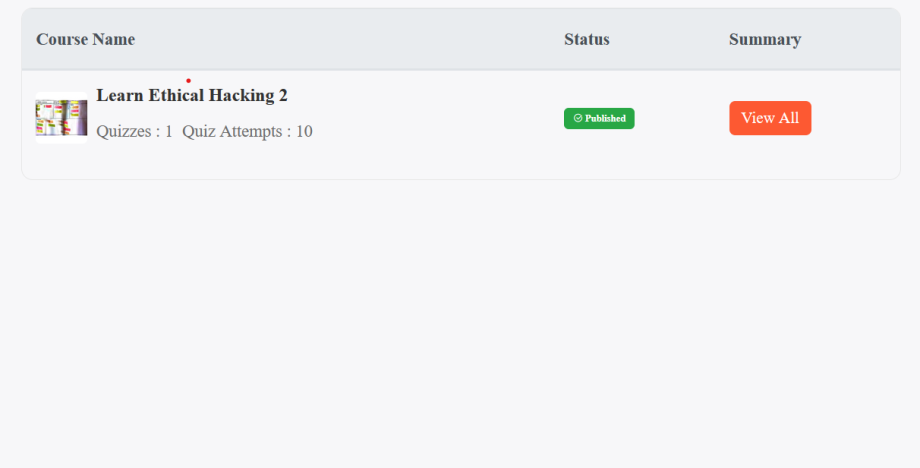Click the number 10 beside Quiz Attempts
Image resolution: width=920 pixels, height=468 pixels.
(x=304, y=131)
